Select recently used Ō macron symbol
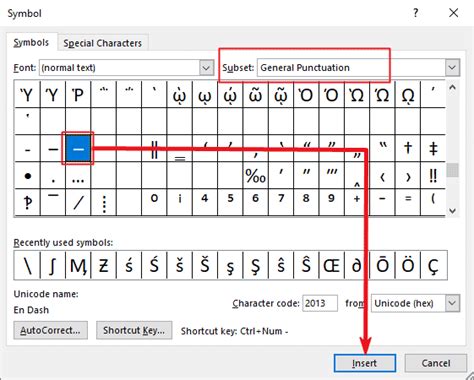Screen dimensions: 474x380 (382, 266)
